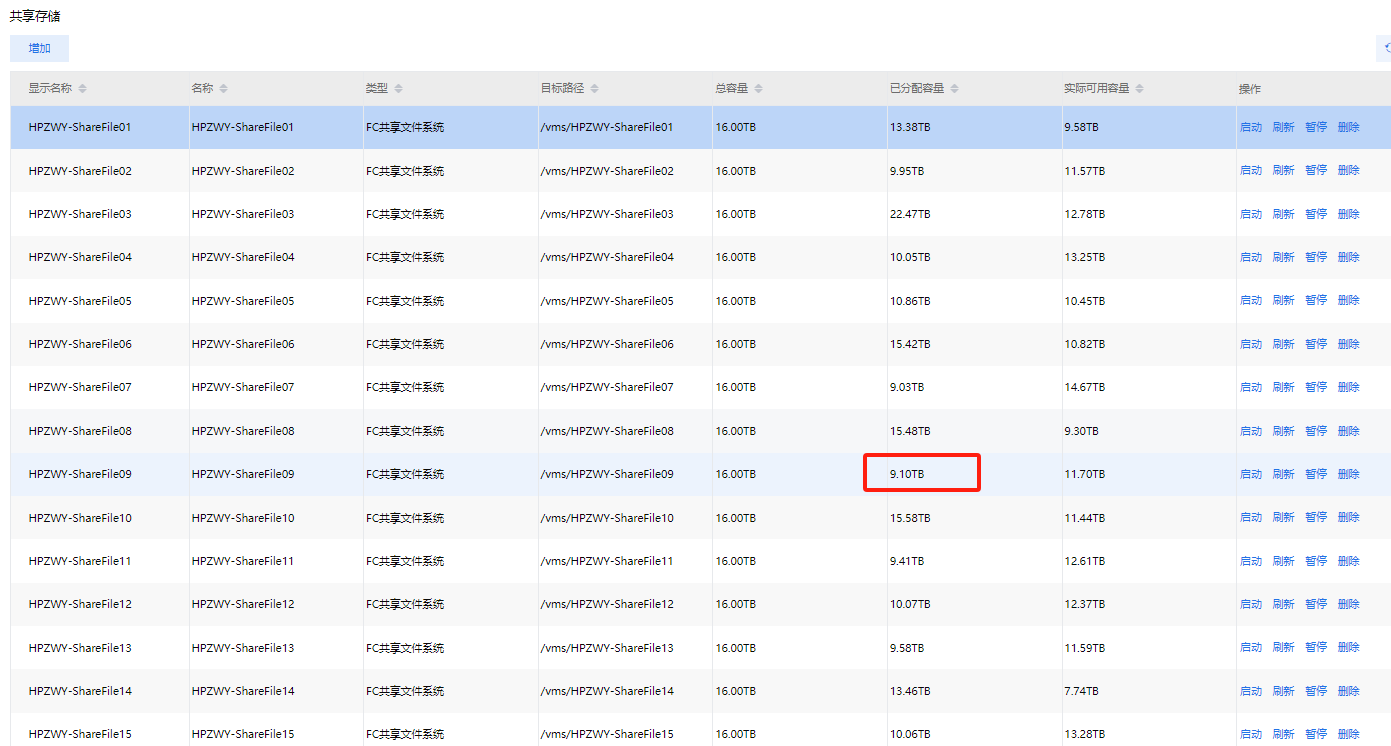This screenshot has width=1391, height=746.
Task: Click available capacity value 11.57TB
Action: tap(1085, 171)
